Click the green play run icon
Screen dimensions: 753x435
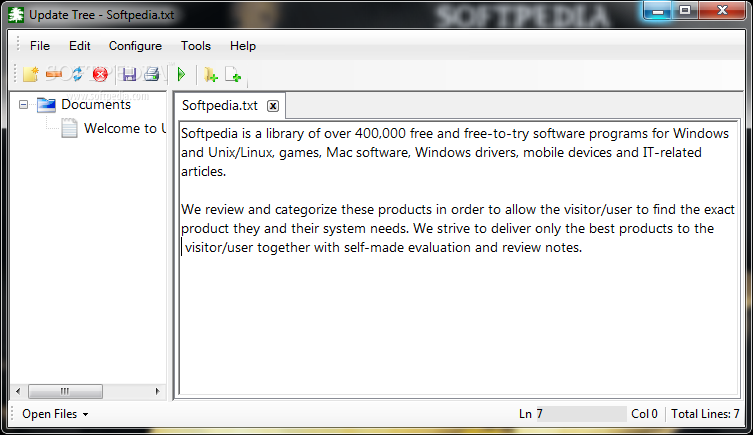[181, 74]
